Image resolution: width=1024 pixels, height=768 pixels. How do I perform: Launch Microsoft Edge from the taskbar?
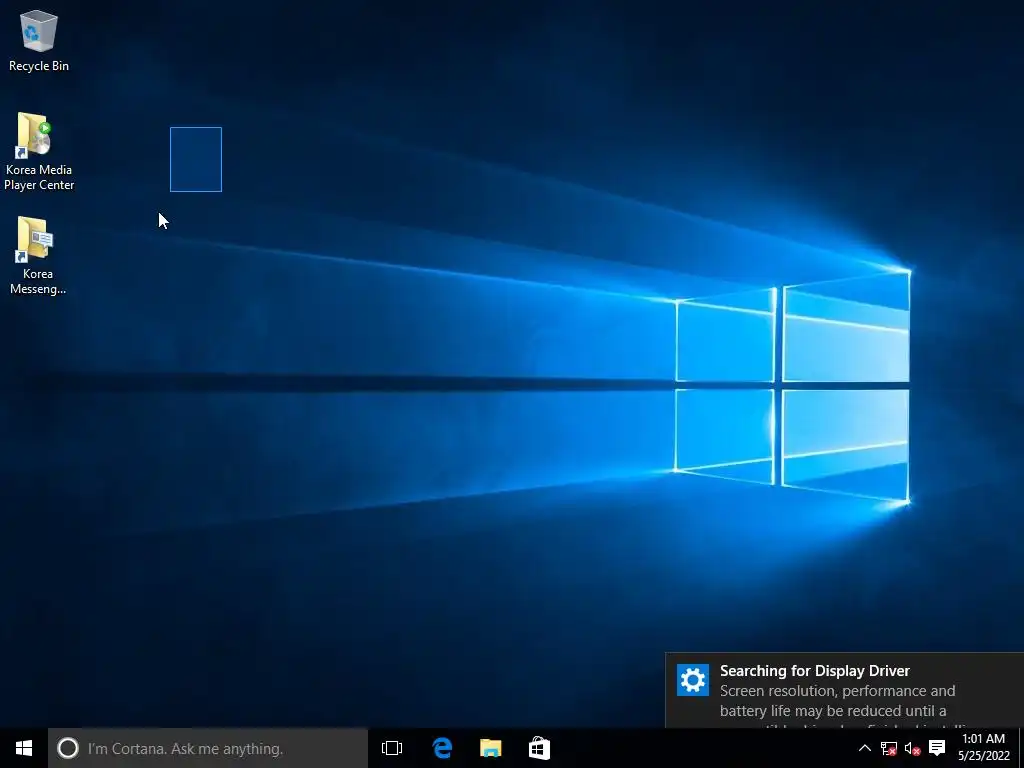pos(442,748)
